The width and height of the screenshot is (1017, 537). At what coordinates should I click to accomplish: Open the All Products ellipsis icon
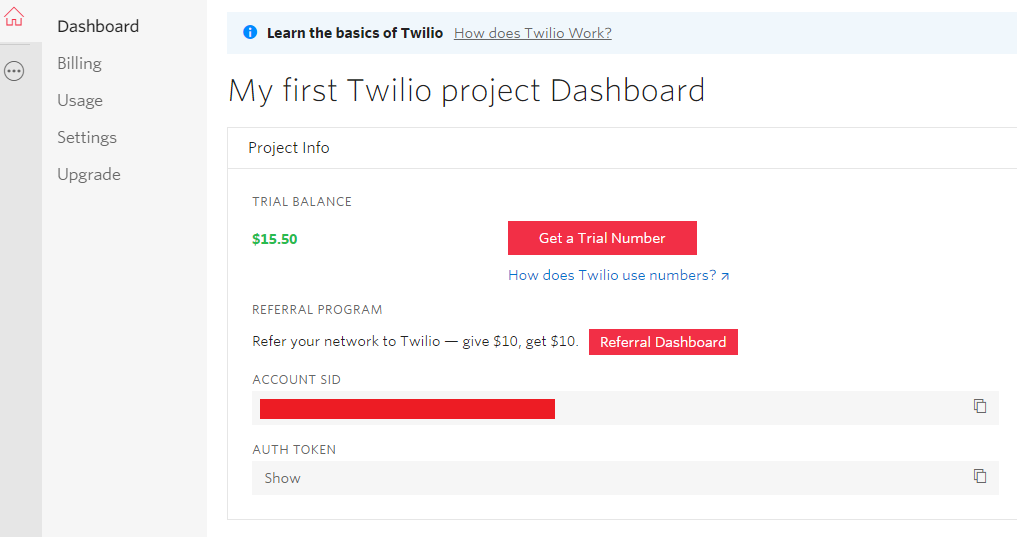(14, 71)
